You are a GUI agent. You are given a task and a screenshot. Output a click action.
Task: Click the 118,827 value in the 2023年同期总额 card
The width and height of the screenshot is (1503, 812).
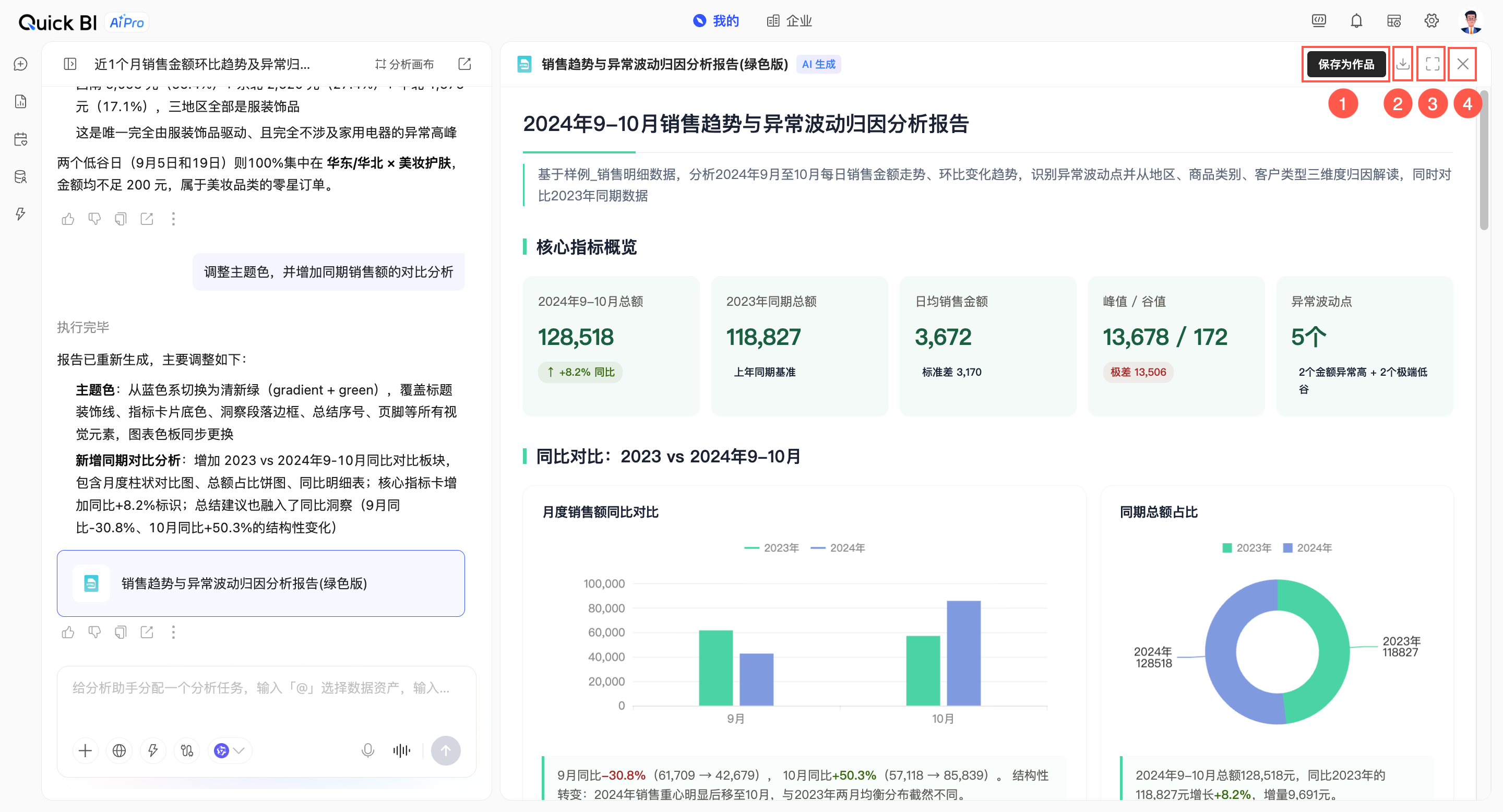pyautogui.click(x=763, y=337)
